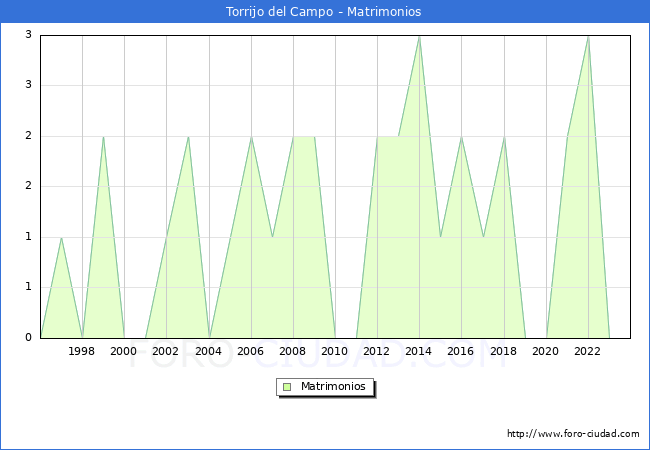Image resolution: width=650 pixels, height=450 pixels.
Task: Click the 1997 data point at value 1
Action: pyautogui.click(x=61, y=238)
